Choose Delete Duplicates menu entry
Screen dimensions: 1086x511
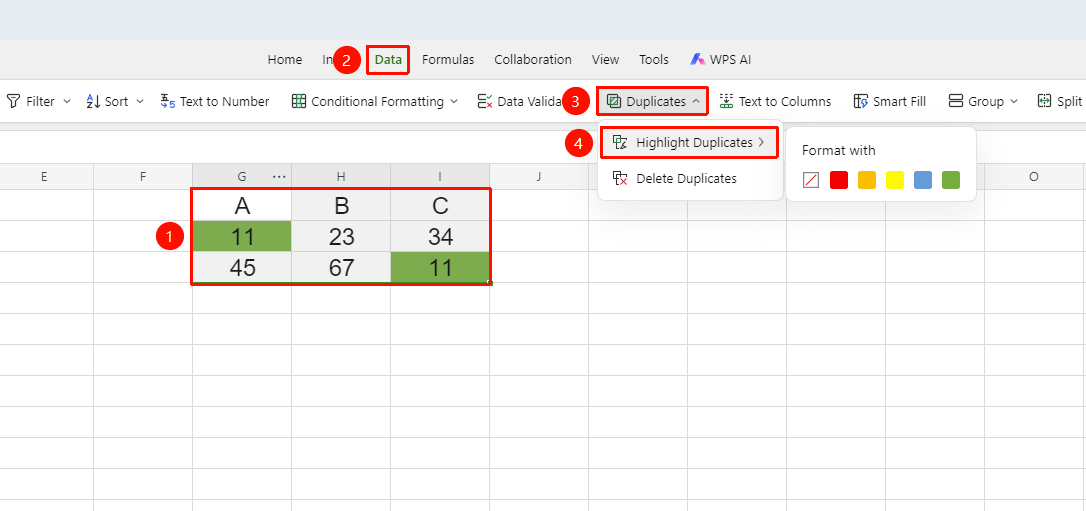[691, 179]
